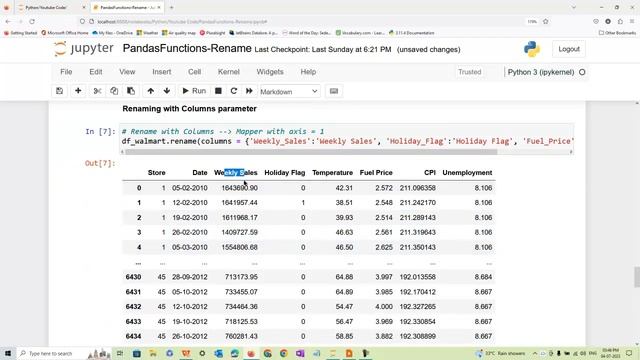
Task: Click the code cell horizontal scrollbar
Action: [311, 152]
